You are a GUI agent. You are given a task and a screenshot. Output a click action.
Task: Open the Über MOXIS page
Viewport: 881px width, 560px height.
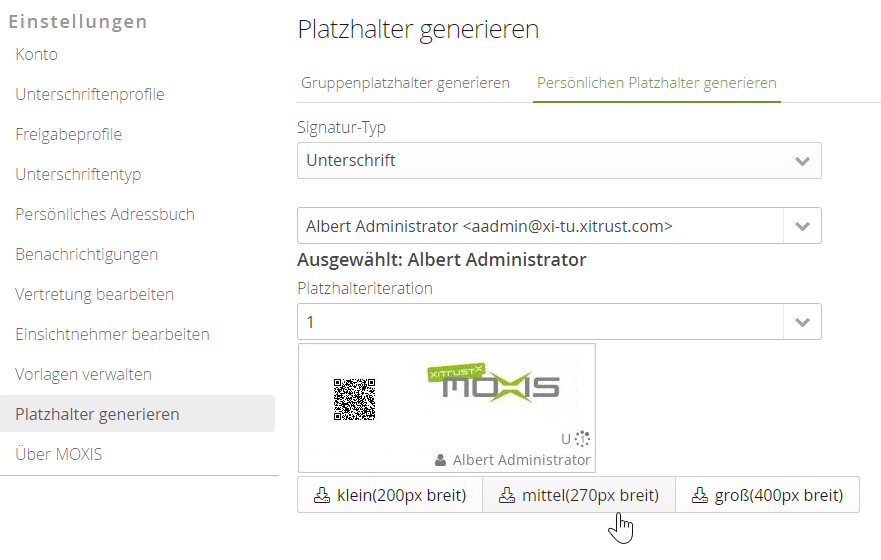[x=59, y=454]
